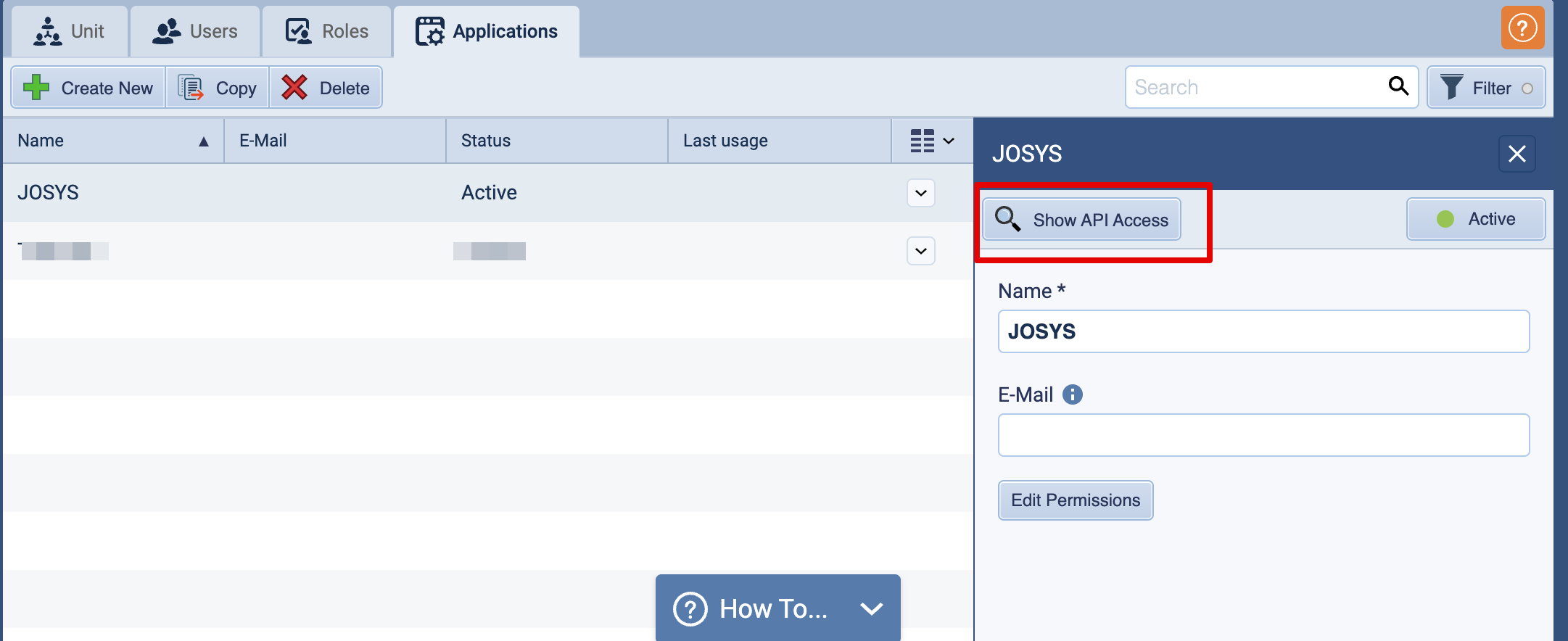Delete the selected application
1568x641 pixels.
tap(326, 88)
